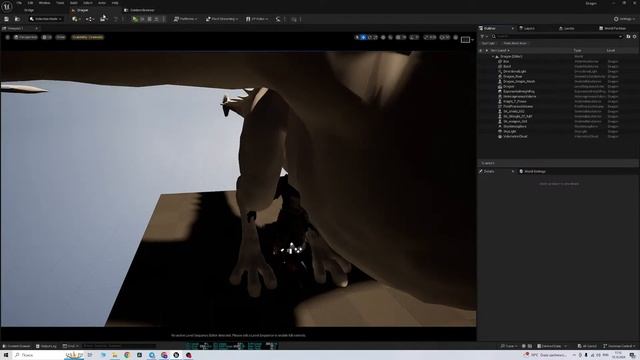Switch to the World Partition tab

point(612,28)
